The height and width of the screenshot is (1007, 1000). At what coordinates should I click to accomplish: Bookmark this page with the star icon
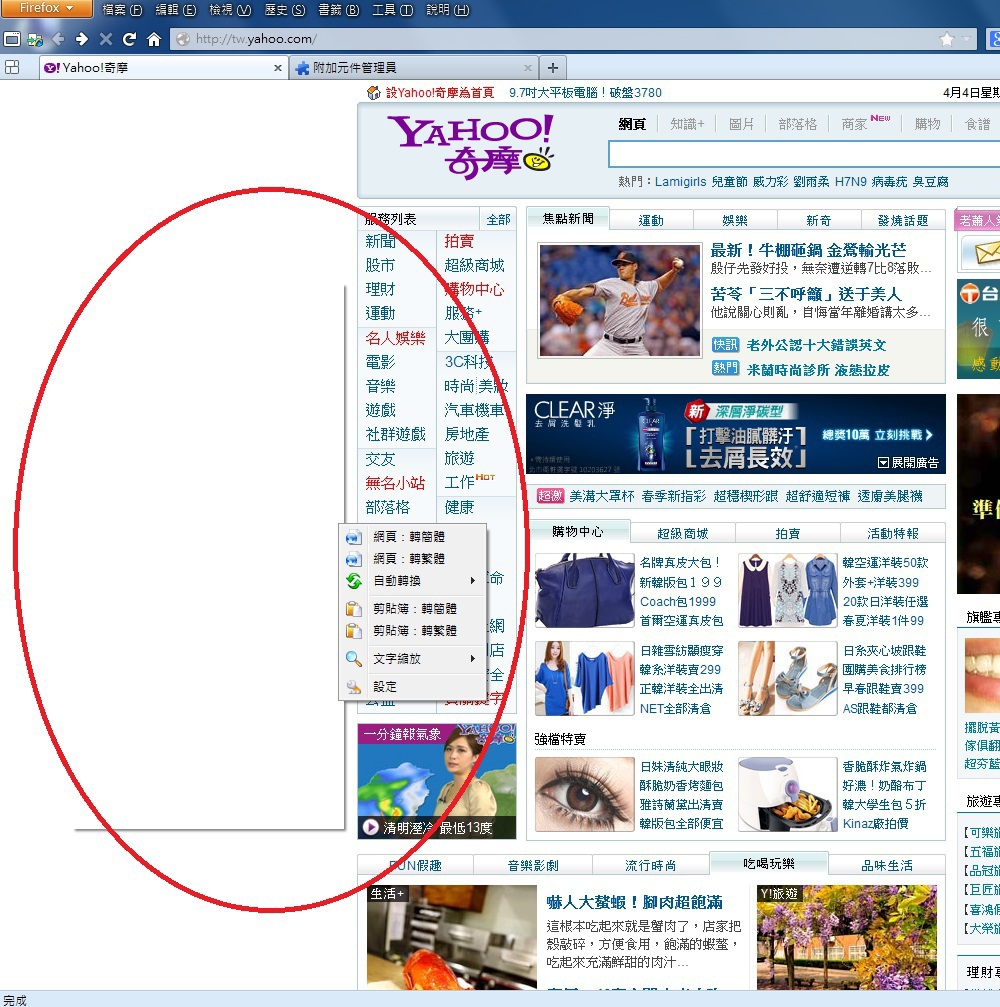(x=947, y=39)
